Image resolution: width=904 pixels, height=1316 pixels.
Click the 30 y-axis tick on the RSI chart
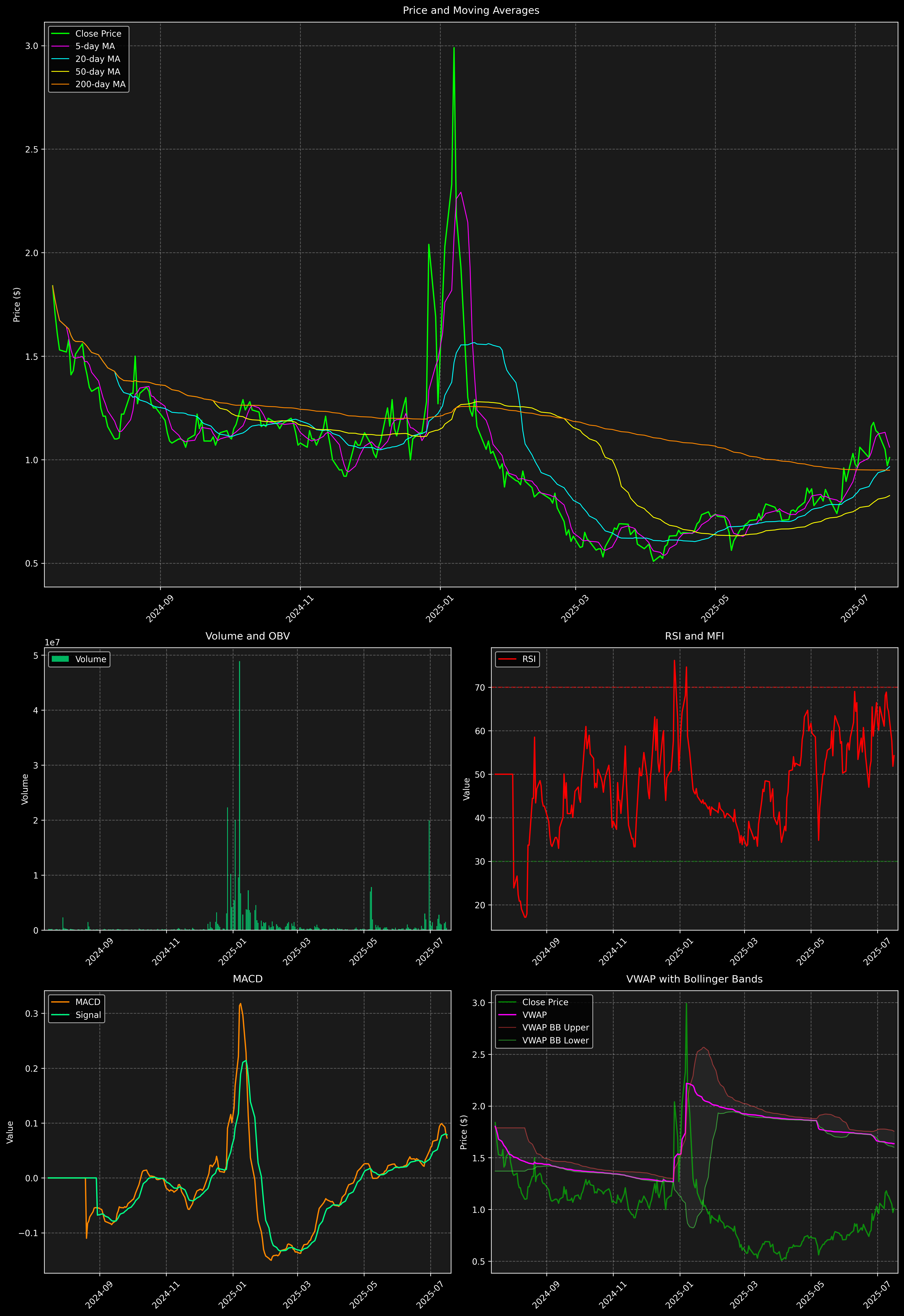coord(480,861)
